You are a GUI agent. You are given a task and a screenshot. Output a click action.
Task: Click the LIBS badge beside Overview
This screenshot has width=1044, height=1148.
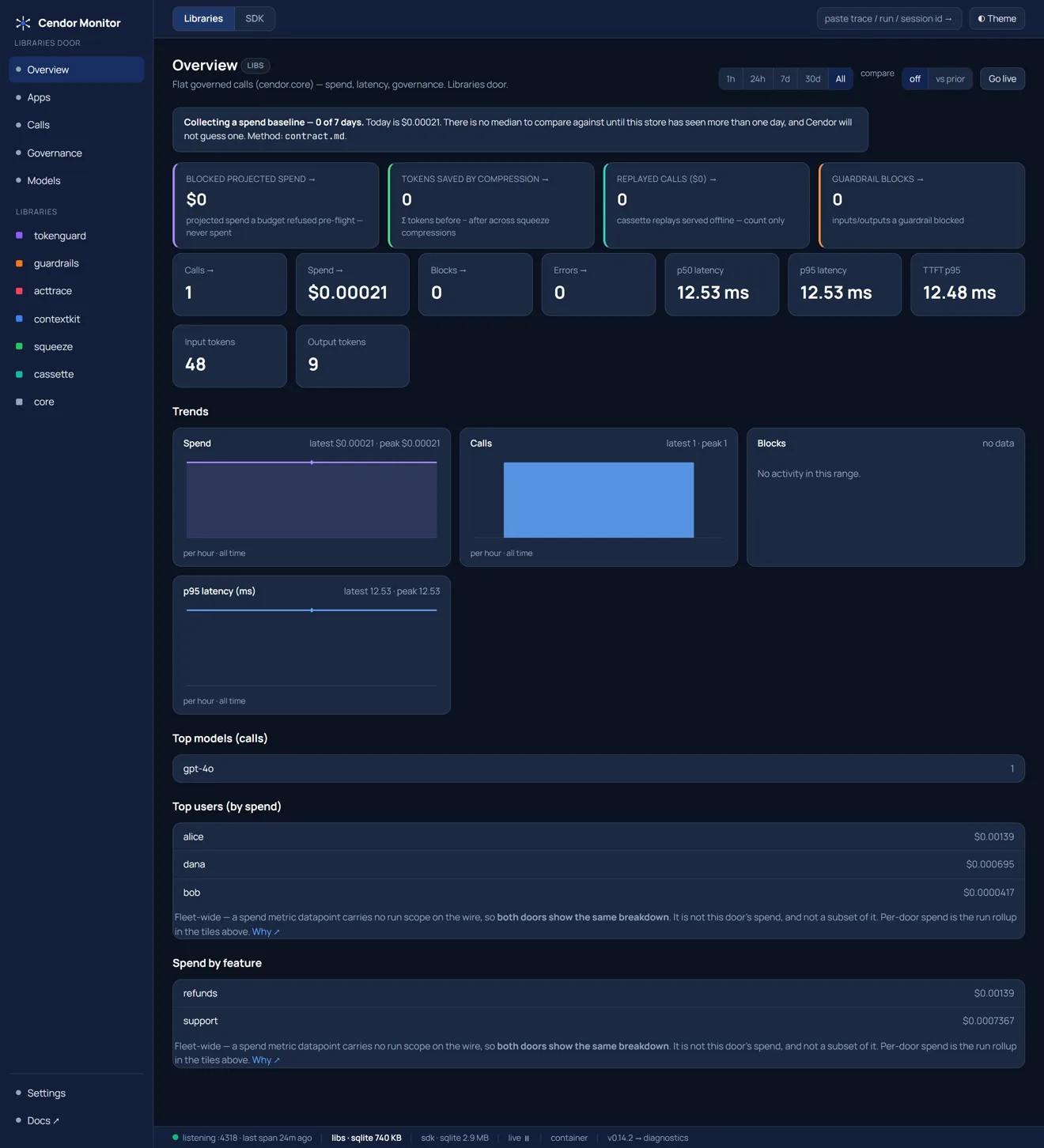coord(255,66)
